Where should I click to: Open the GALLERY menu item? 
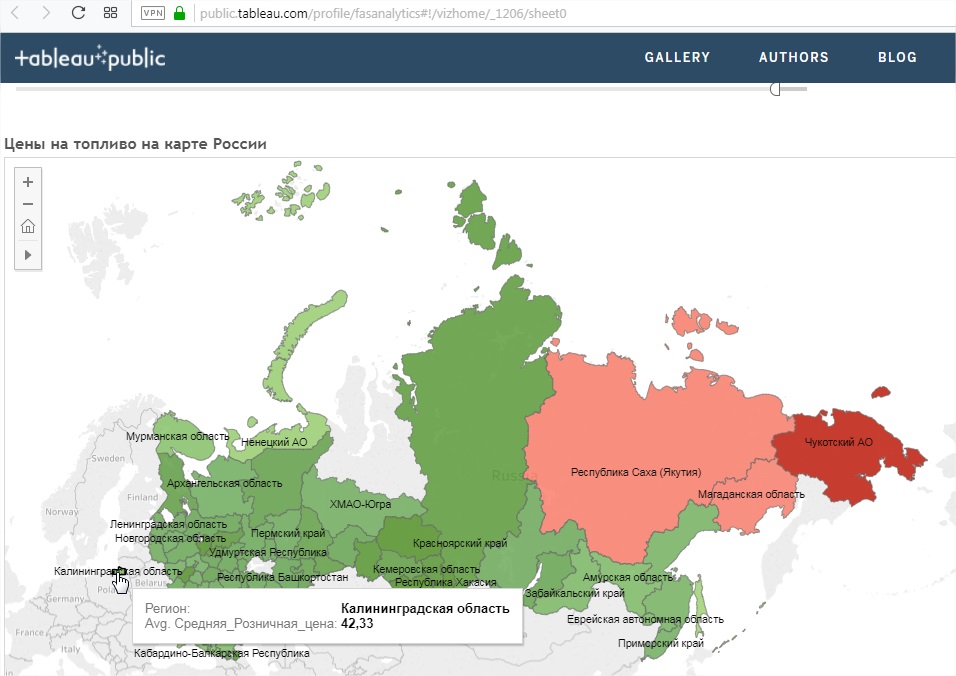click(x=677, y=57)
